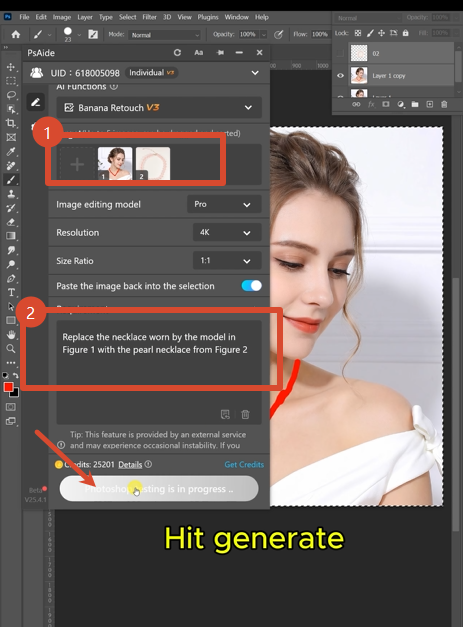This screenshot has height=627, width=463.
Task: Select the Clone Stamp tool
Action: tap(11, 194)
